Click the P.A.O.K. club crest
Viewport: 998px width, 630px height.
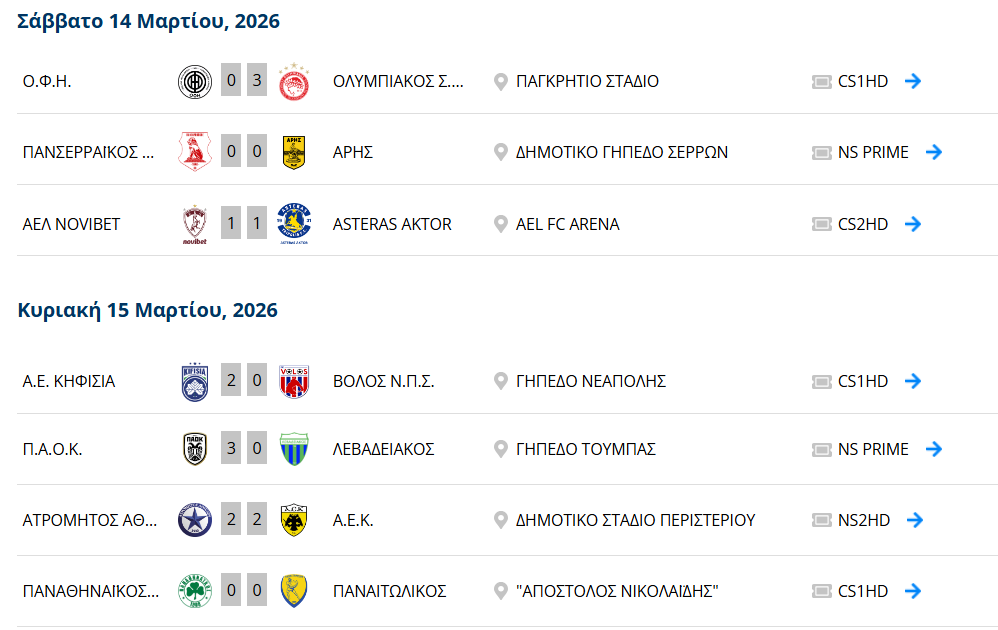(194, 449)
